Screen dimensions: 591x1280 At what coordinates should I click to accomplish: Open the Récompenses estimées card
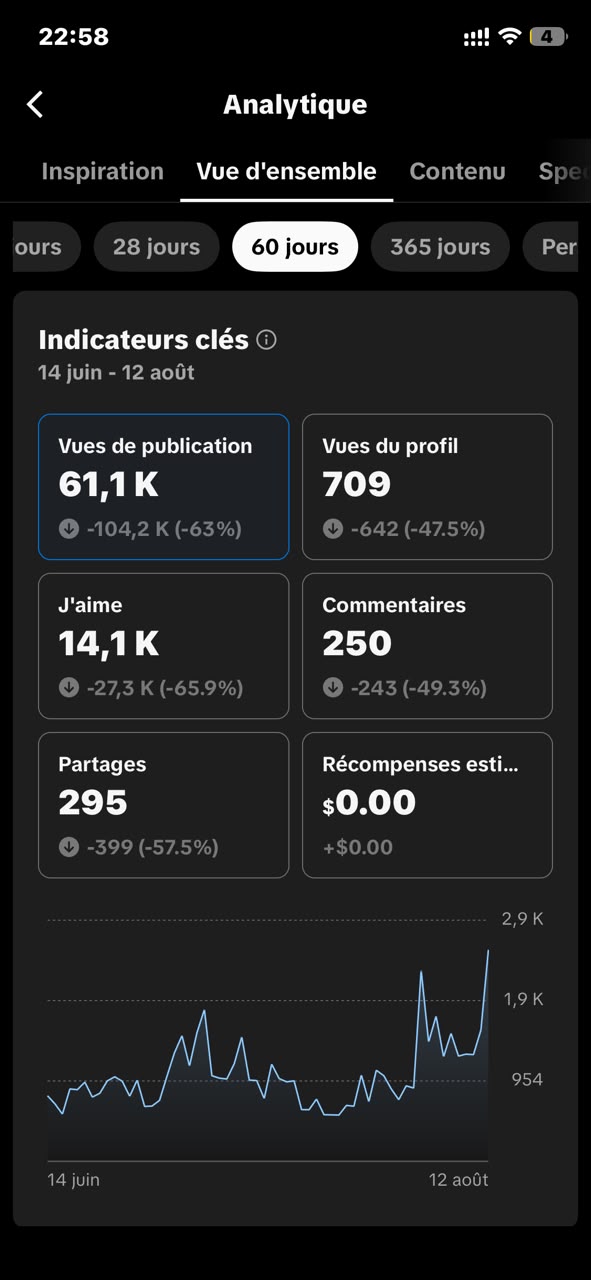[x=427, y=805]
